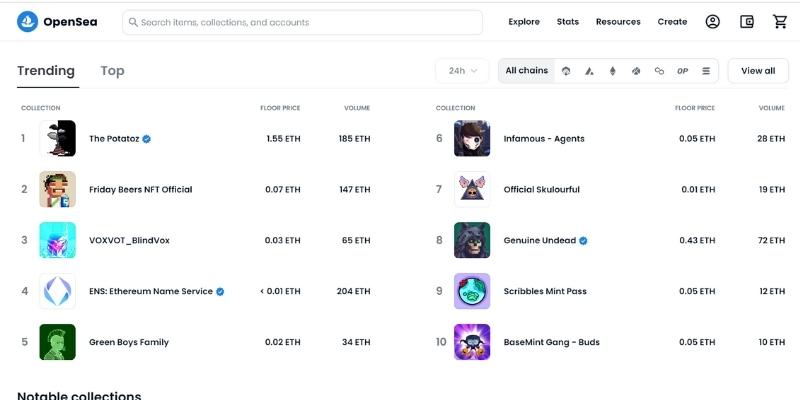Filter by Solana striped-bars icon

point(706,71)
